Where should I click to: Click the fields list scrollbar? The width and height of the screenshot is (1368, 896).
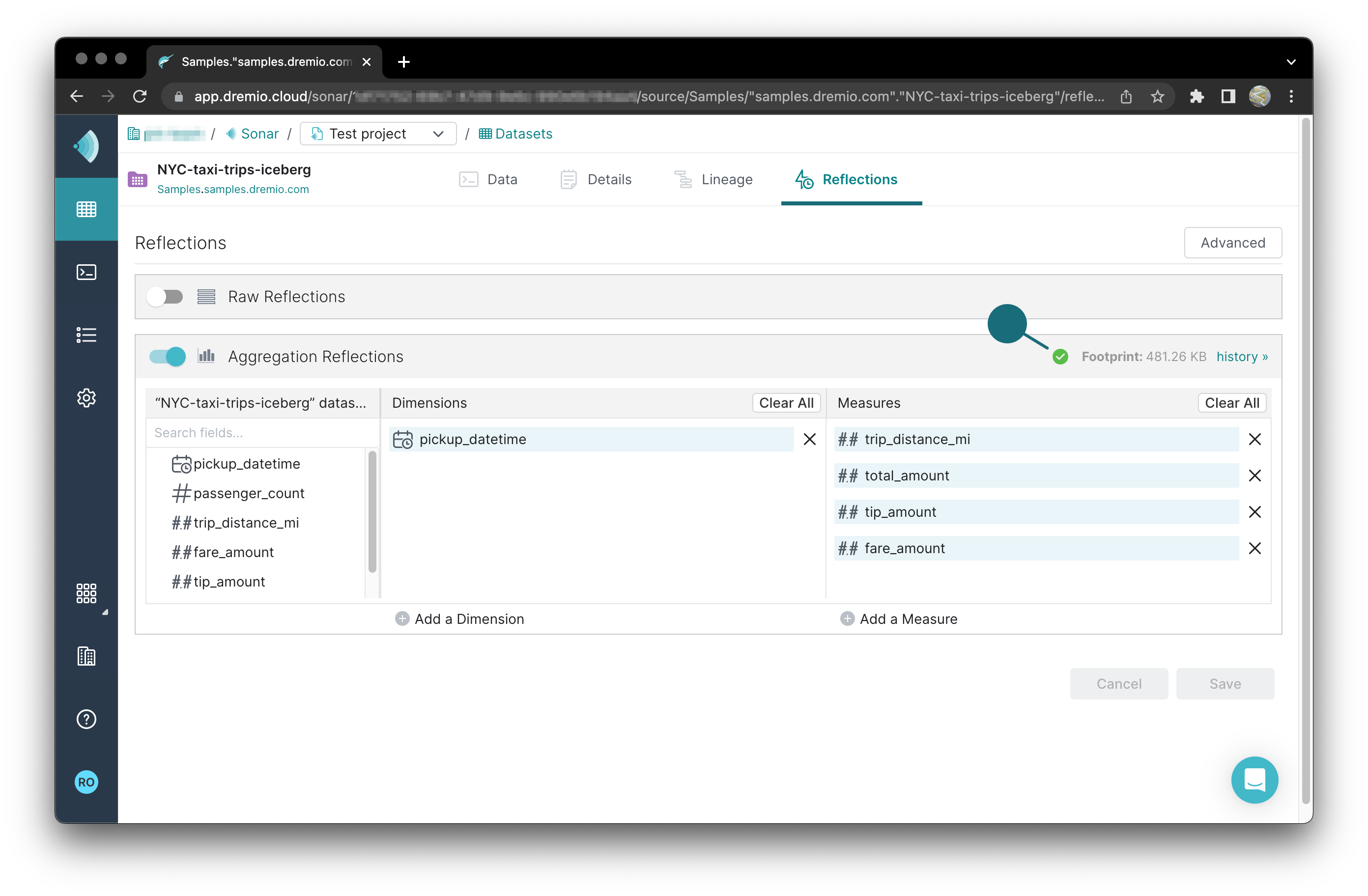point(372,511)
